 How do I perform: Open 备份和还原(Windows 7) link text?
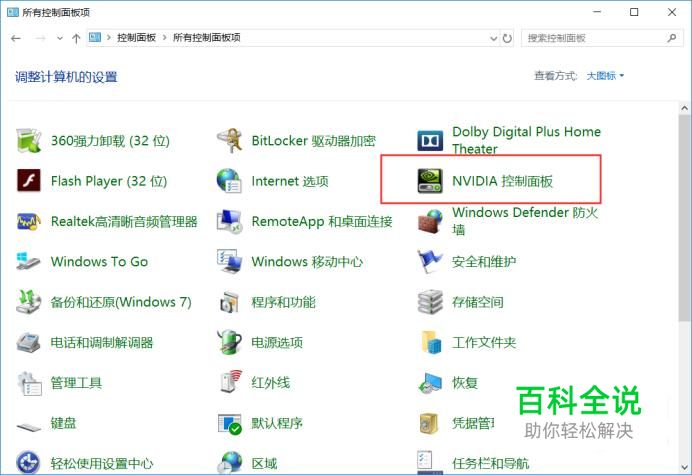121,302
